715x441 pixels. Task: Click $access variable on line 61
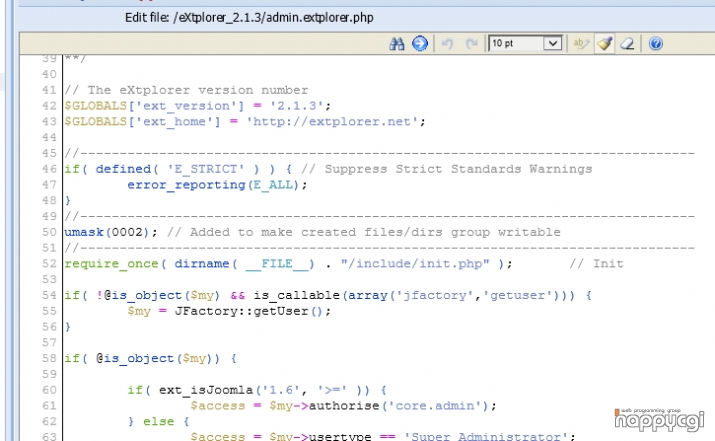218,405
